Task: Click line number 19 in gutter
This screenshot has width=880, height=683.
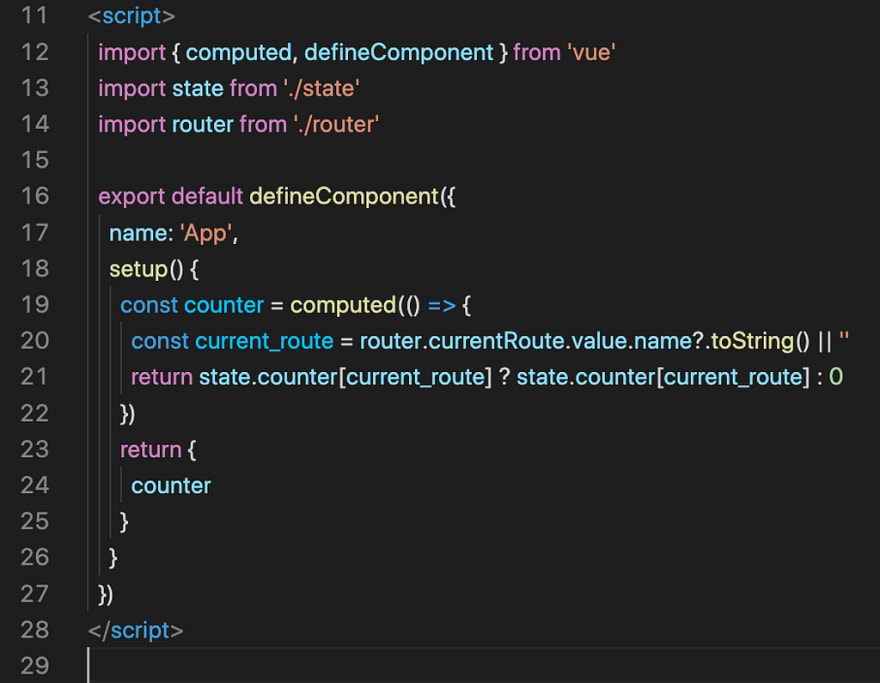Action: coord(34,304)
